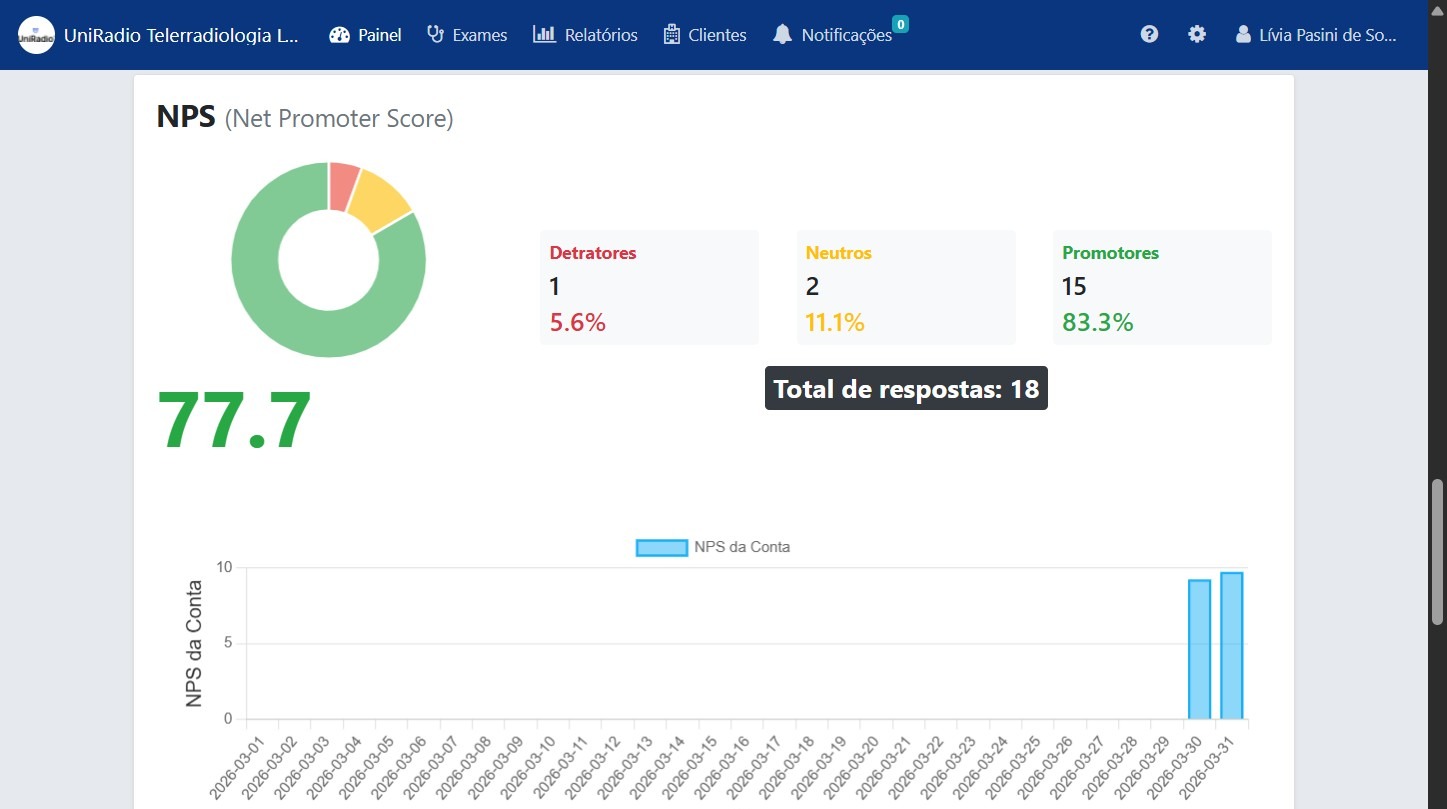Click the bar chart Relatórios icon
This screenshot has height=809, width=1447.
click(x=544, y=35)
